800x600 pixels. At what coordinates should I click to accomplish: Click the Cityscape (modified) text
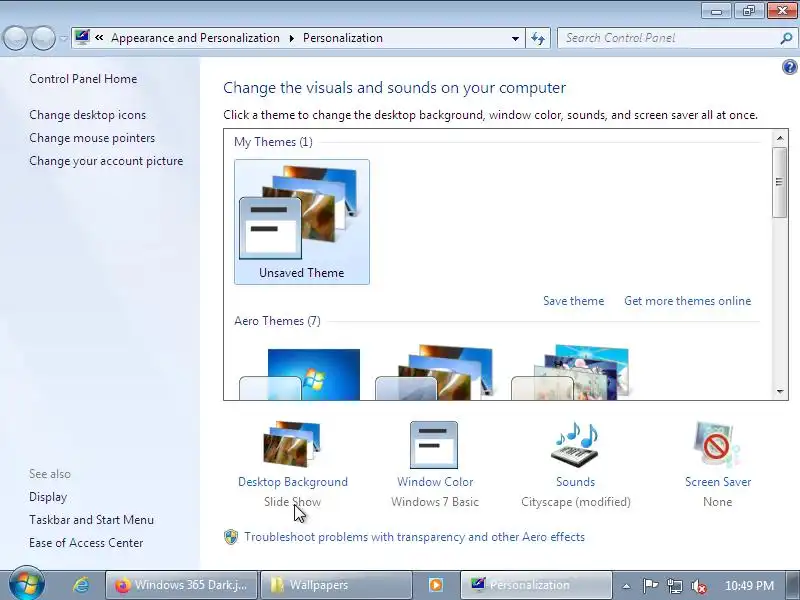(x=576, y=502)
